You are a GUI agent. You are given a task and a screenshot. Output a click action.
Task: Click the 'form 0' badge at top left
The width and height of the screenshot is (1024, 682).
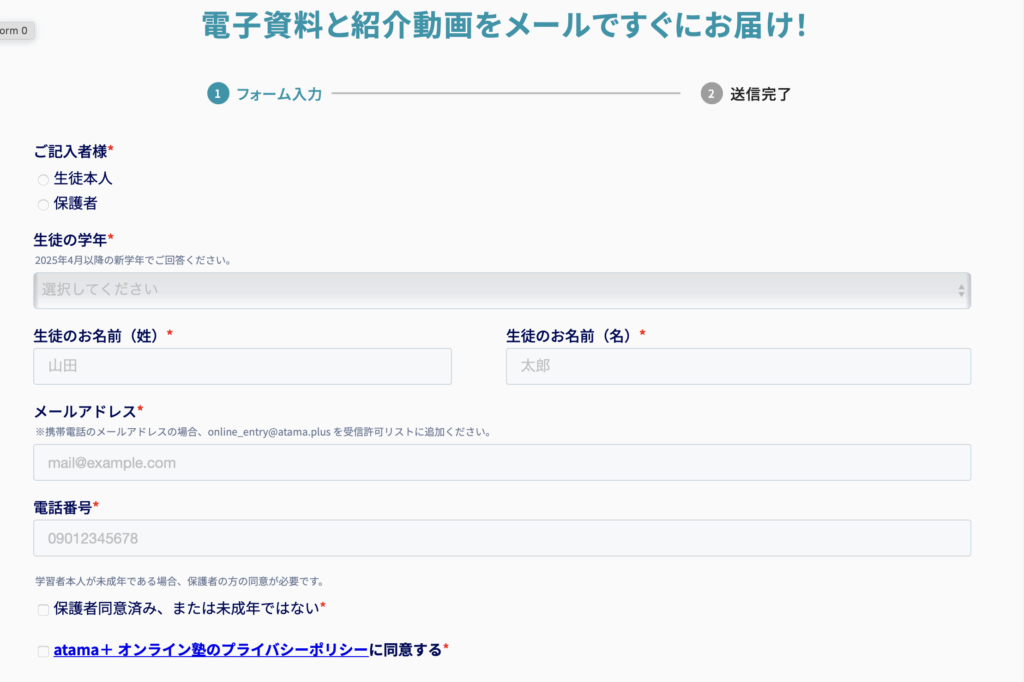pyautogui.click(x=14, y=31)
